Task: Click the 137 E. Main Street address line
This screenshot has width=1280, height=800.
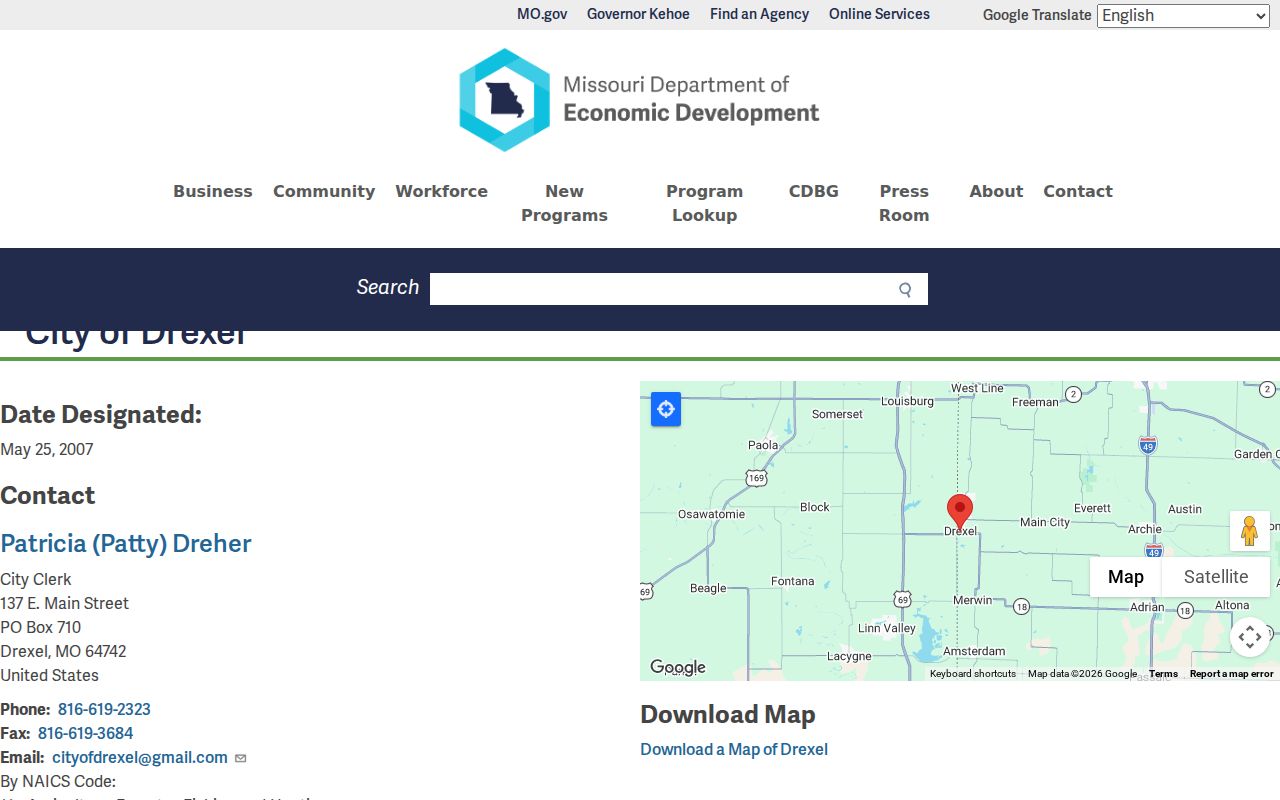Action: pos(65,603)
